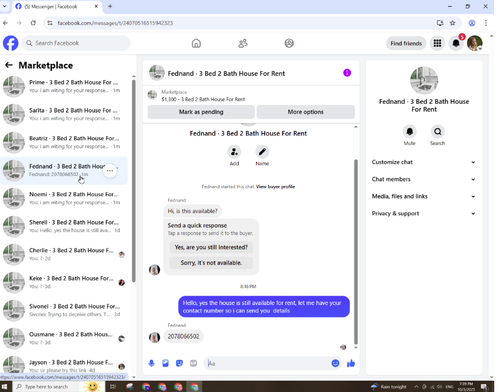Open the Facebook menu grid icon
The height and width of the screenshot is (392, 500).
[x=437, y=43]
